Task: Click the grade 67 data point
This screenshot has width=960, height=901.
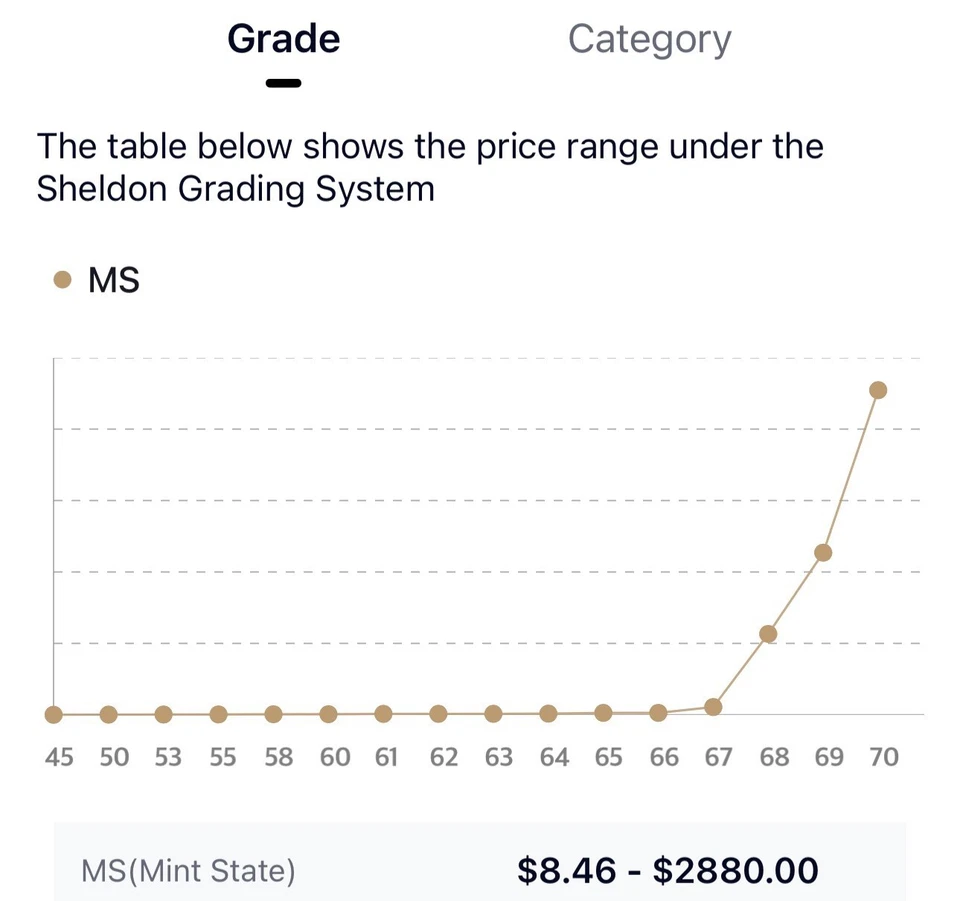Action: (713, 707)
